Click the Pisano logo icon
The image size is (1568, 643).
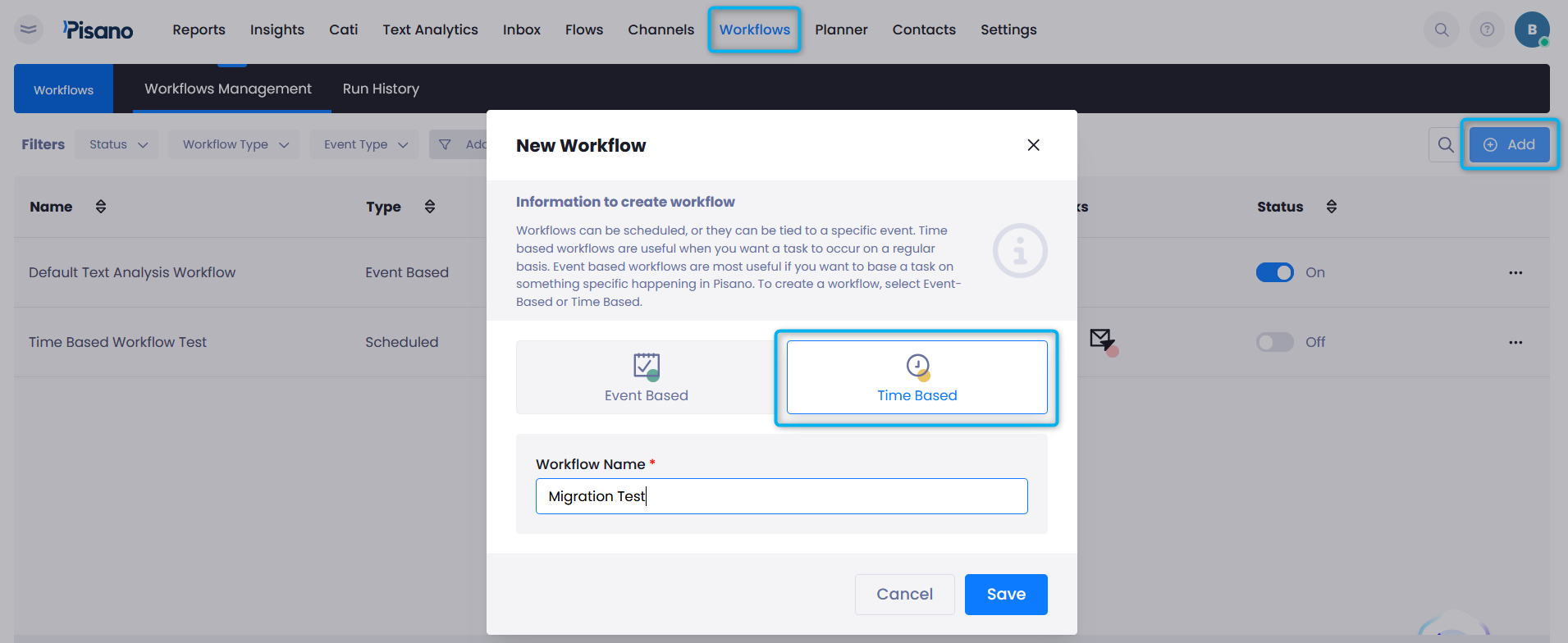coord(98,30)
